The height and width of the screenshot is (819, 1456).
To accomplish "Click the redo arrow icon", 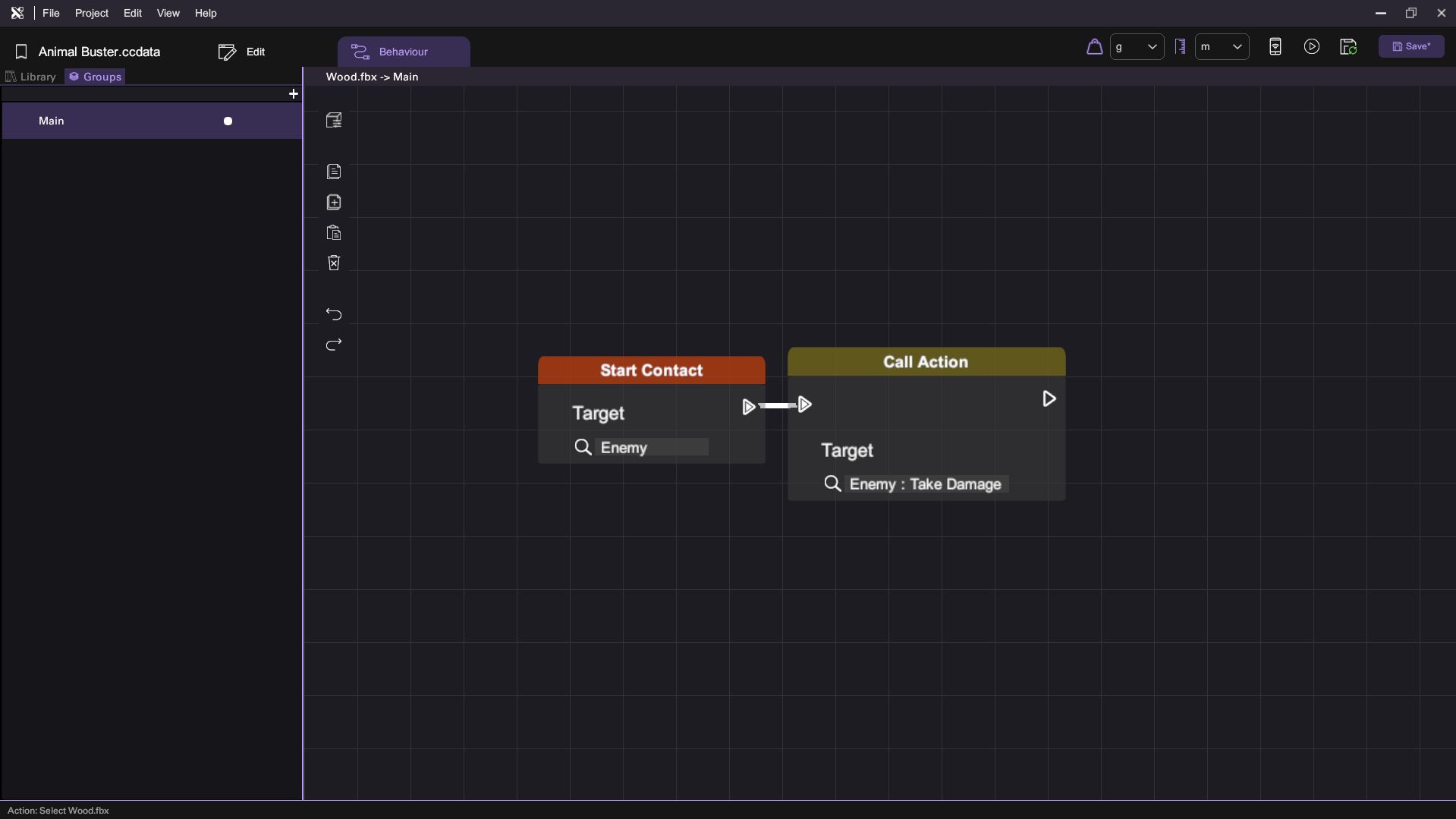I will point(334,345).
